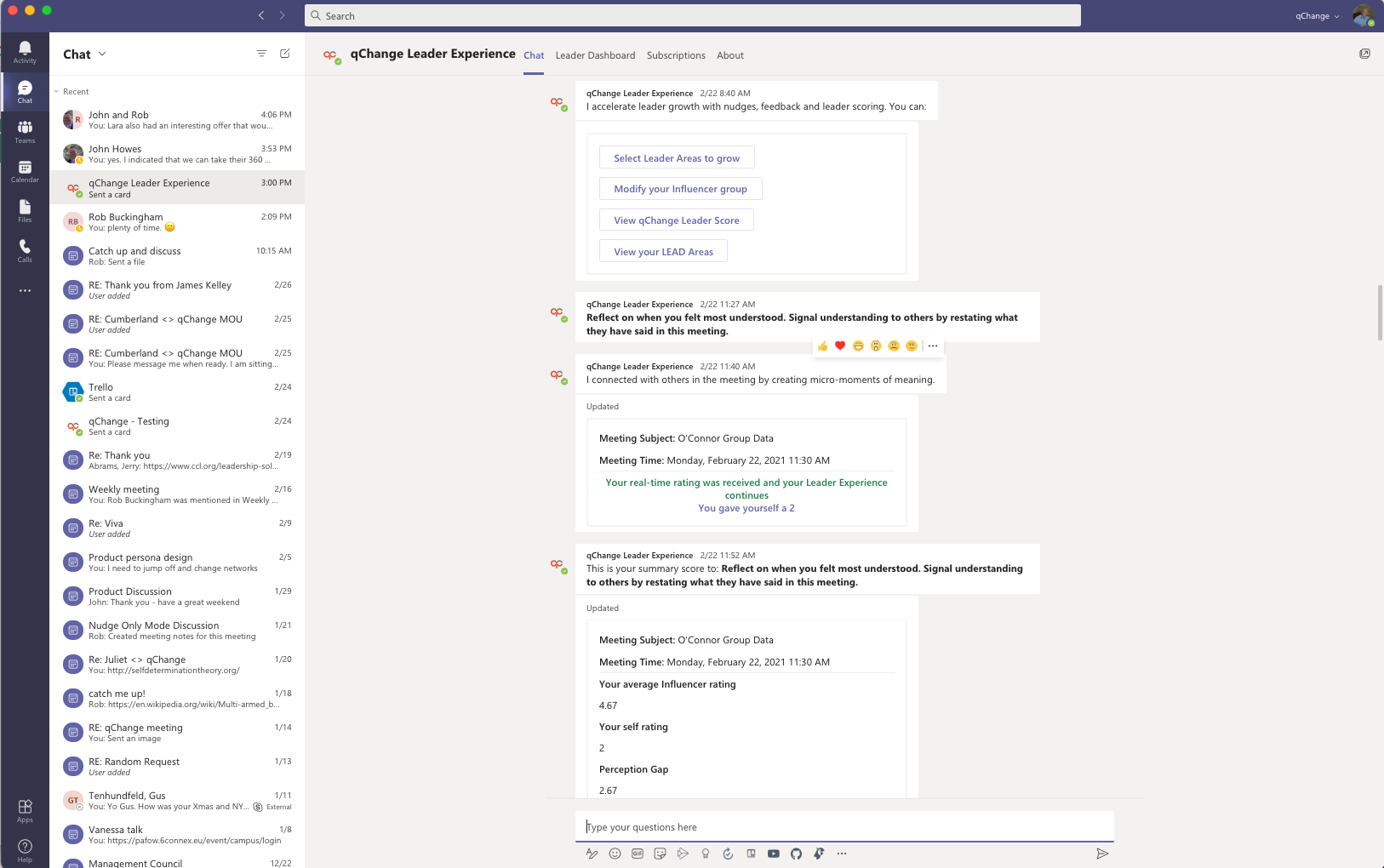The width and height of the screenshot is (1384, 868).
Task: Open more message options ellipsis
Action: click(x=933, y=345)
